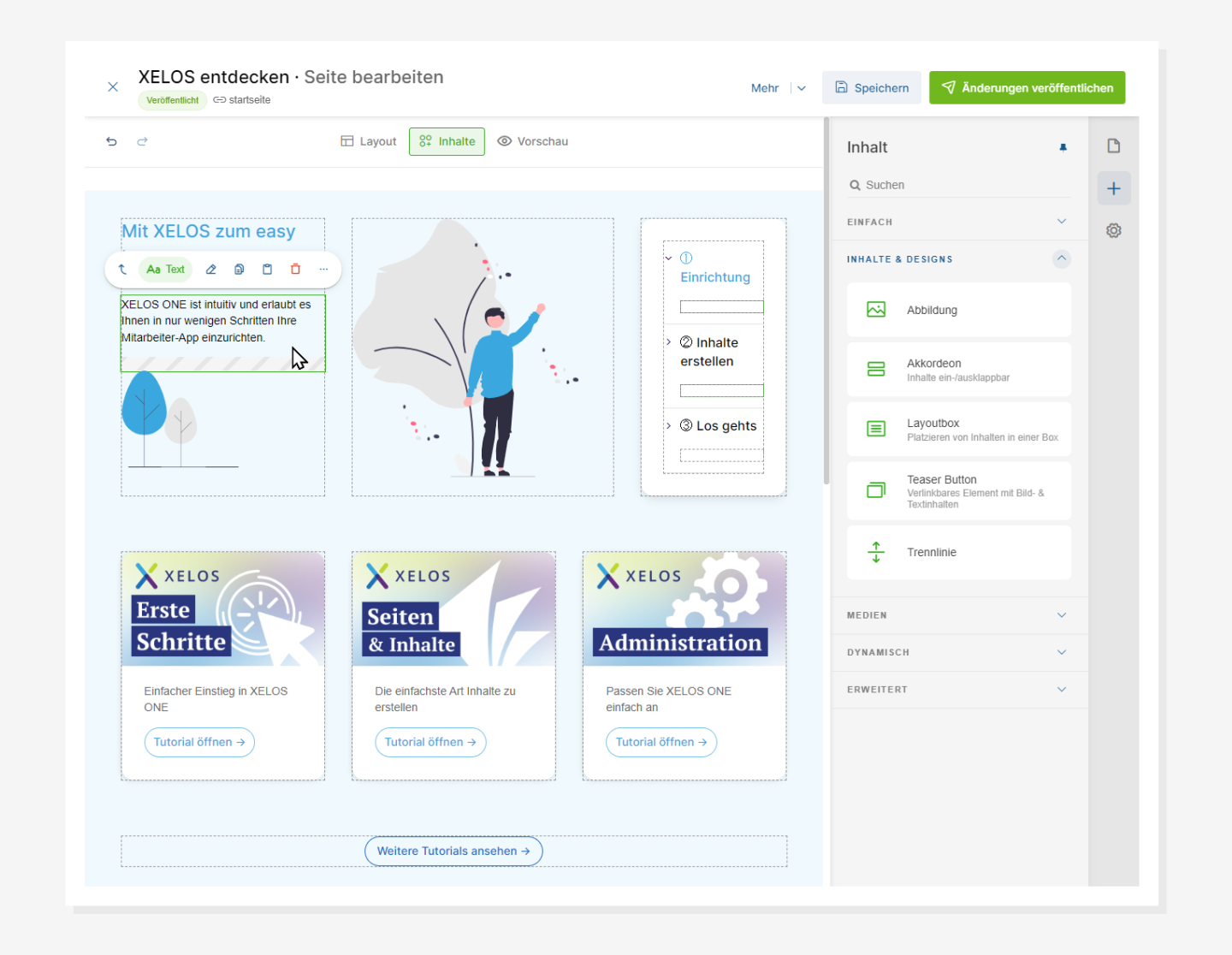
Task: Switch to the Layout tab
Action: [x=369, y=141]
